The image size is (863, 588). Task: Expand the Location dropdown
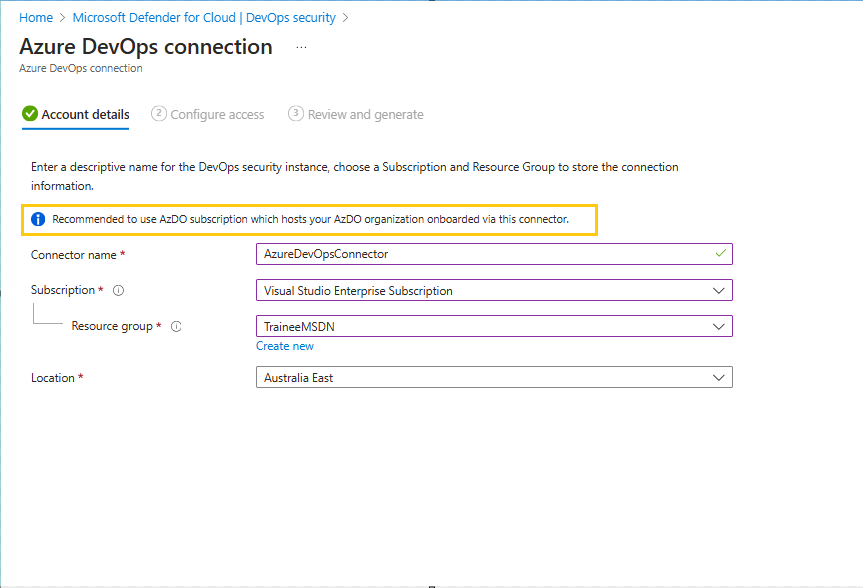coord(718,378)
